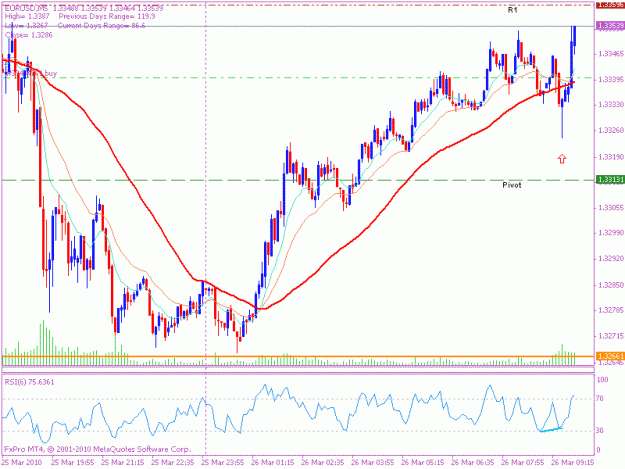Click the 'Close= 1.3286' label
The width and height of the screenshot is (625, 469).
click(x=29, y=35)
